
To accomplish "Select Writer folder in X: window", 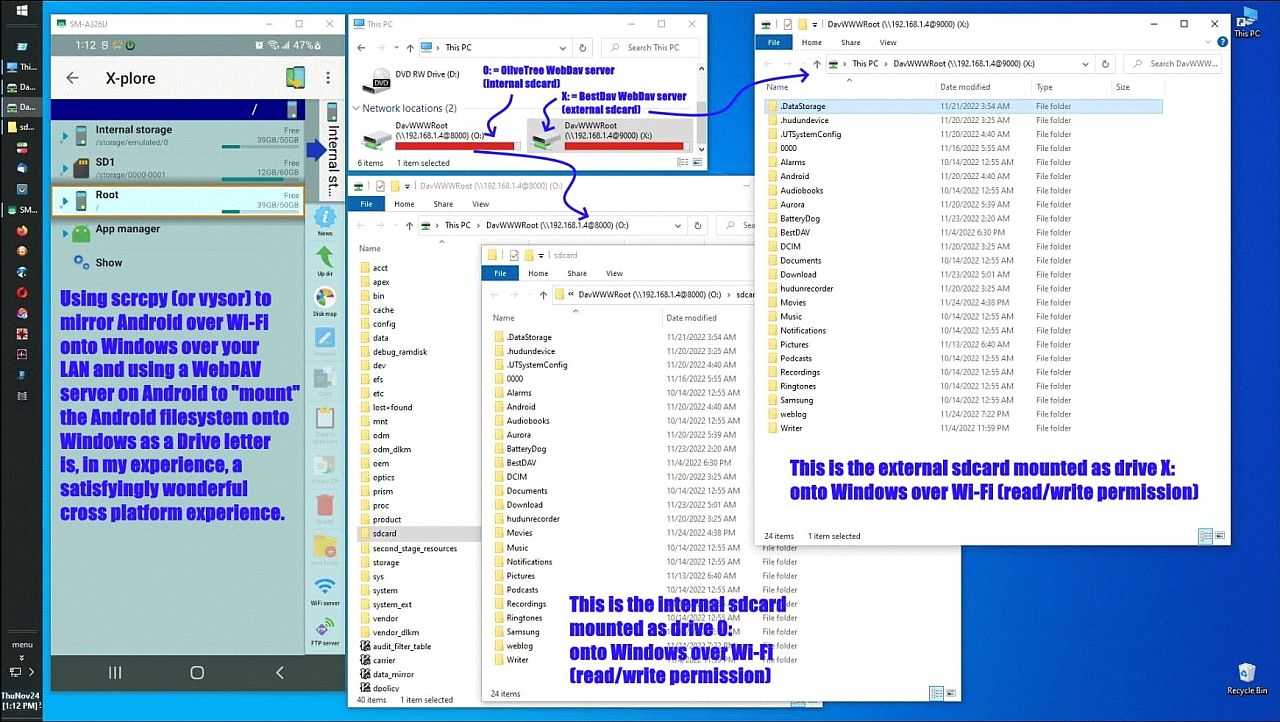I will click(x=791, y=428).
